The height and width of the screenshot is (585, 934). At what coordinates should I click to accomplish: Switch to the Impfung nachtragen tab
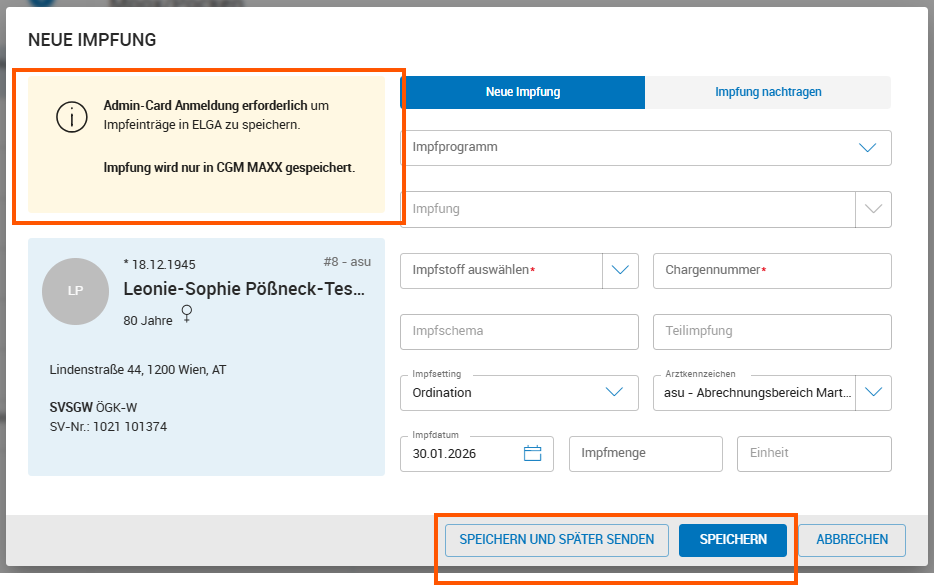click(768, 91)
